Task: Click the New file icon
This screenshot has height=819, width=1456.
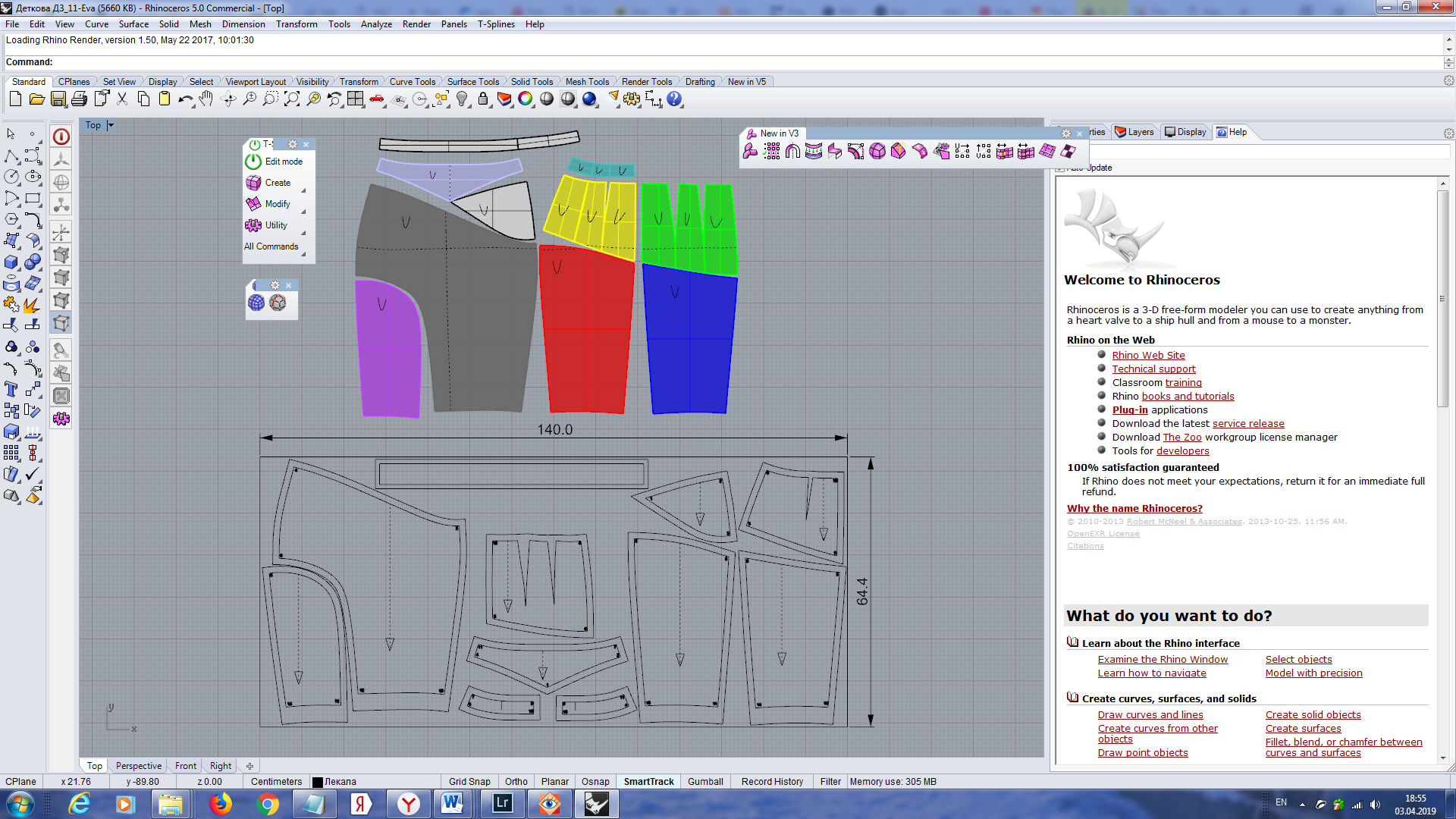Action: (x=15, y=99)
